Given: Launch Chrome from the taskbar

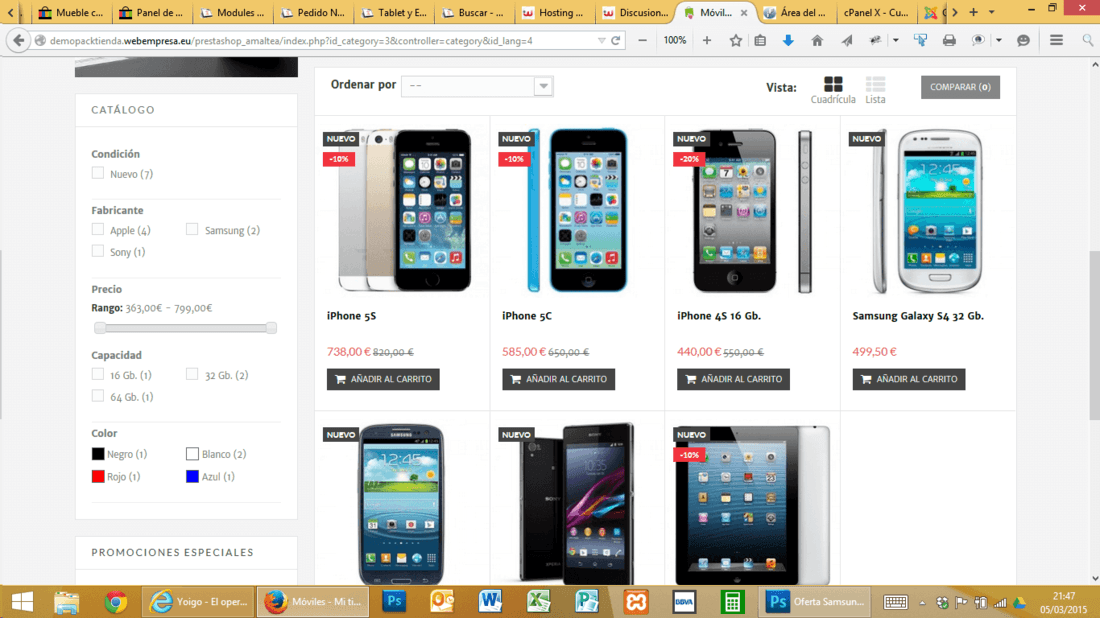Looking at the screenshot, I should [116, 602].
